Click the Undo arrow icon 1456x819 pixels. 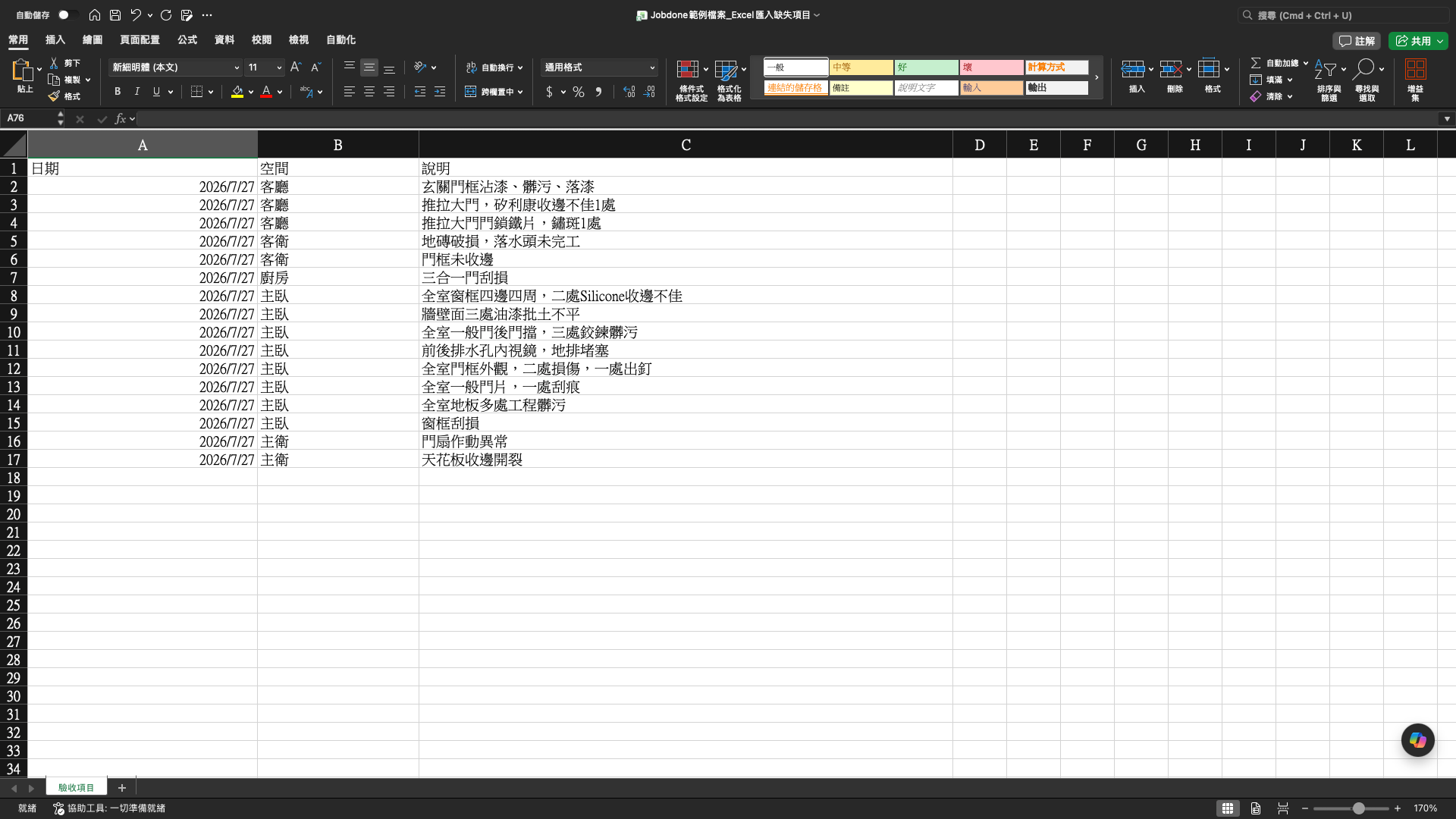pyautogui.click(x=136, y=15)
